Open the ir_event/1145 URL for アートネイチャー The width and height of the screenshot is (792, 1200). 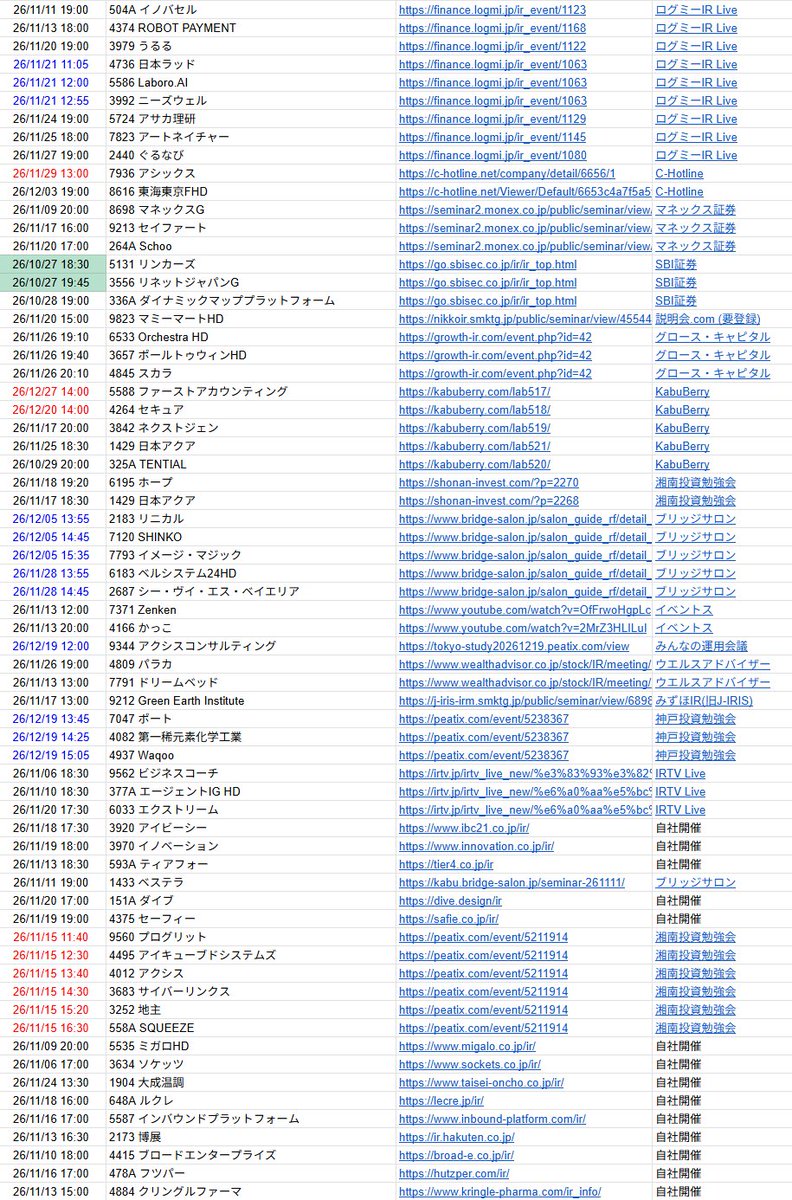[492, 137]
